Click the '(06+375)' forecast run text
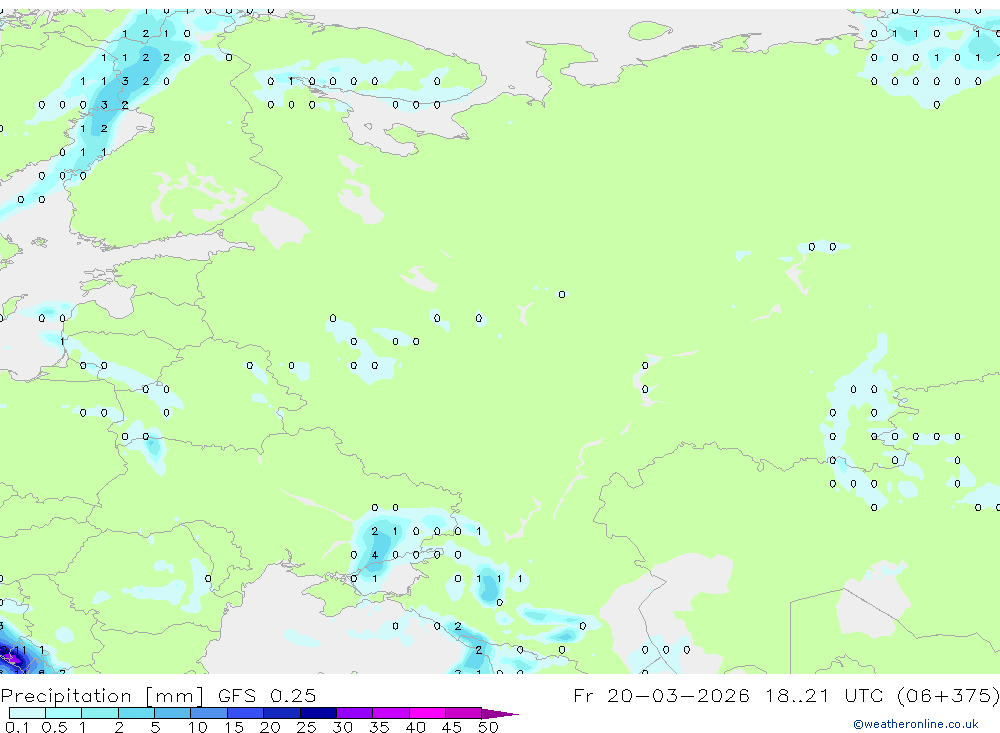 (x=948, y=696)
